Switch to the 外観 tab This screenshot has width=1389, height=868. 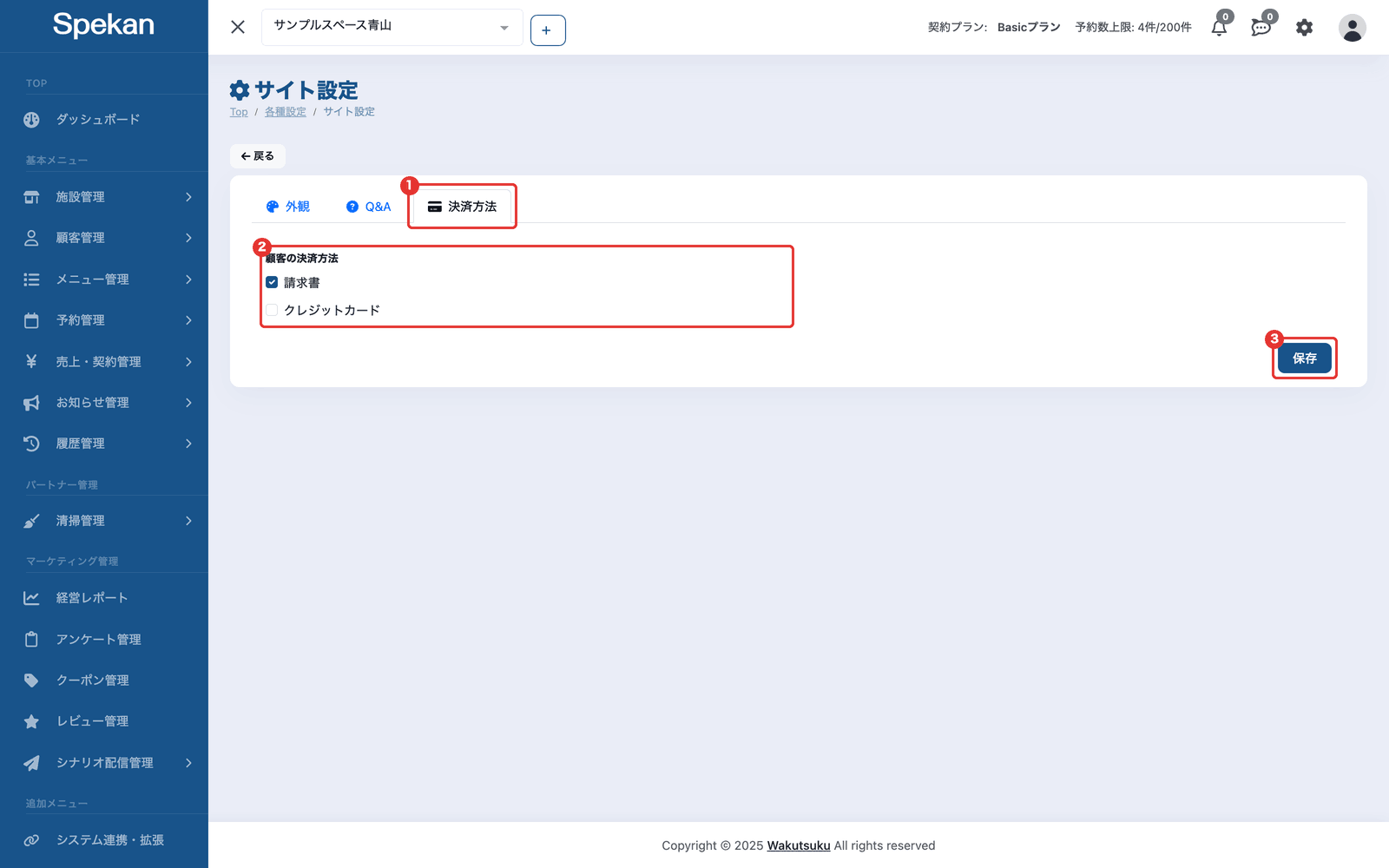click(287, 207)
